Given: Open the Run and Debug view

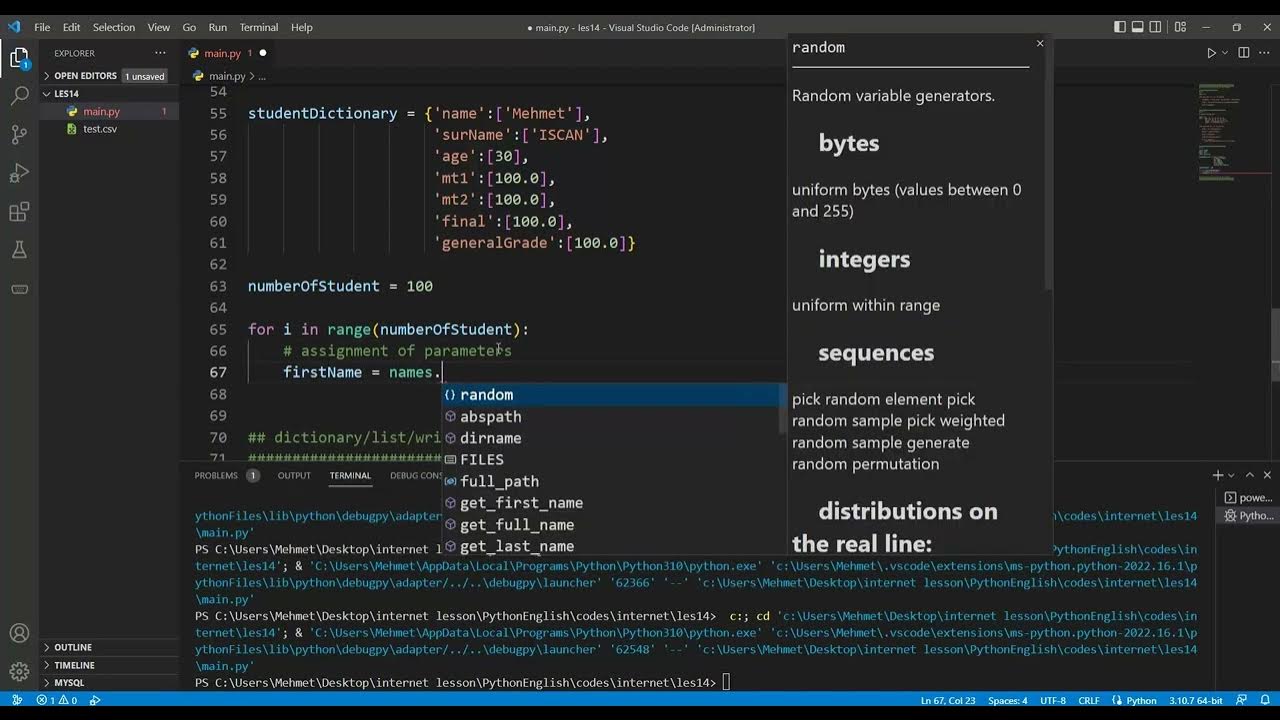Looking at the screenshot, I should [19, 174].
